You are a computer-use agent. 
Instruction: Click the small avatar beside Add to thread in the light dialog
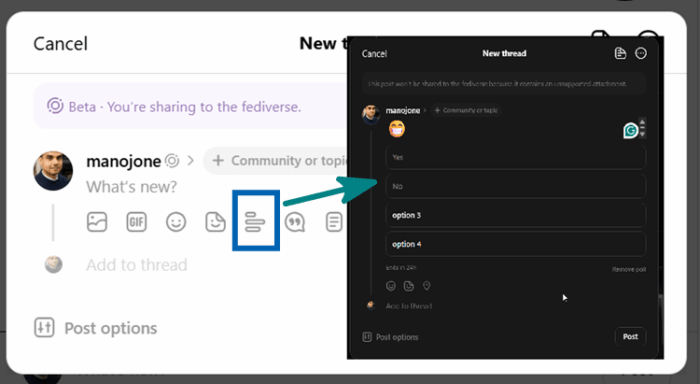click(x=54, y=265)
